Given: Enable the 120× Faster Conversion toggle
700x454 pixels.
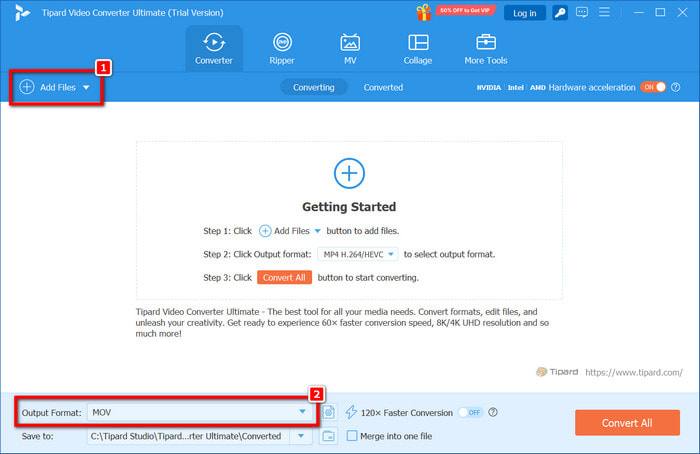Looking at the screenshot, I should click(x=471, y=412).
